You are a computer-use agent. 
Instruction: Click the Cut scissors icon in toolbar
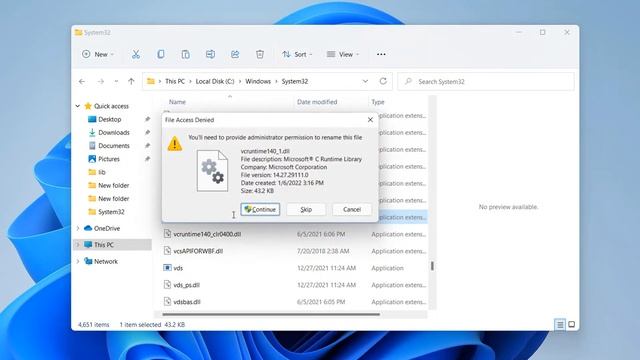(136, 54)
